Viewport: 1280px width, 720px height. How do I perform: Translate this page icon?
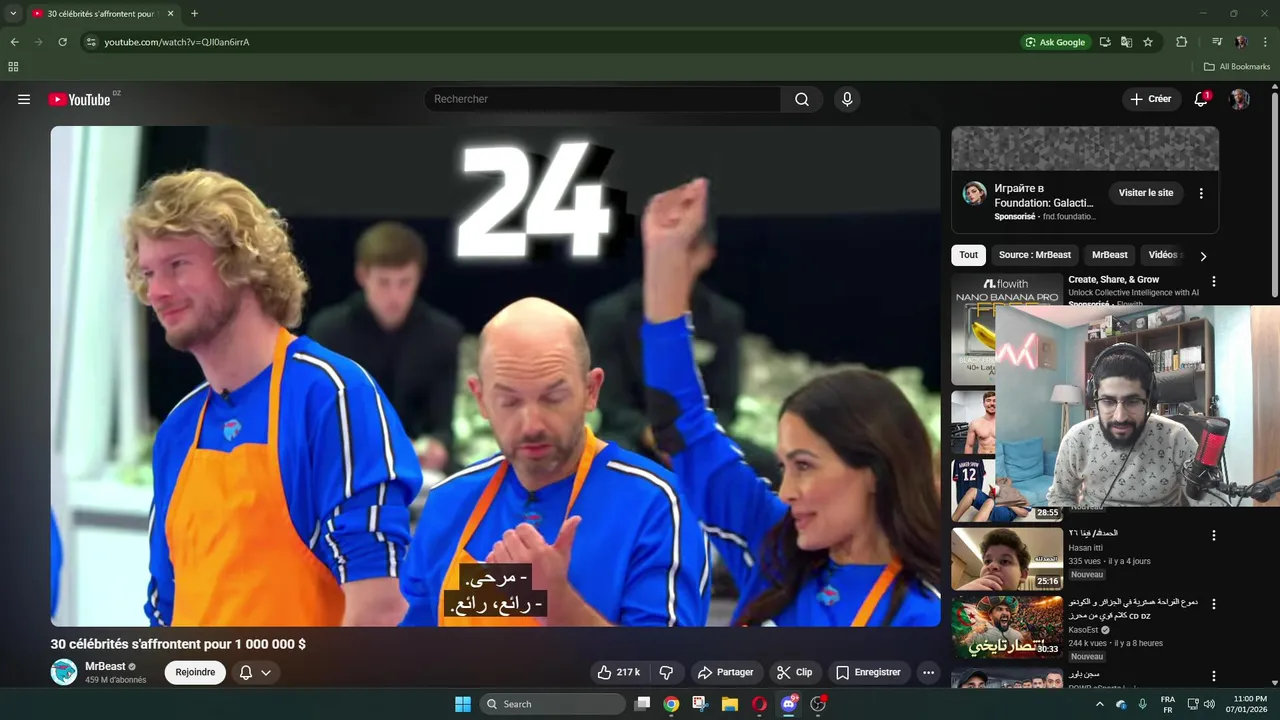click(x=1126, y=42)
